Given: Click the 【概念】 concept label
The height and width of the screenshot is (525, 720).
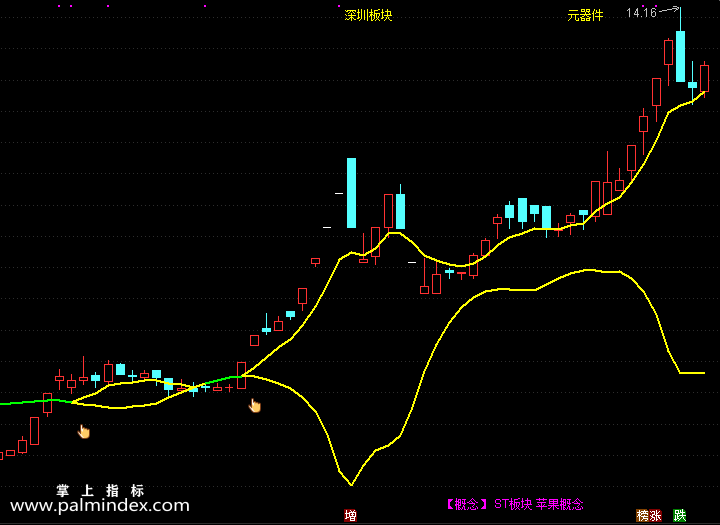Looking at the screenshot, I should pyautogui.click(x=467, y=504).
